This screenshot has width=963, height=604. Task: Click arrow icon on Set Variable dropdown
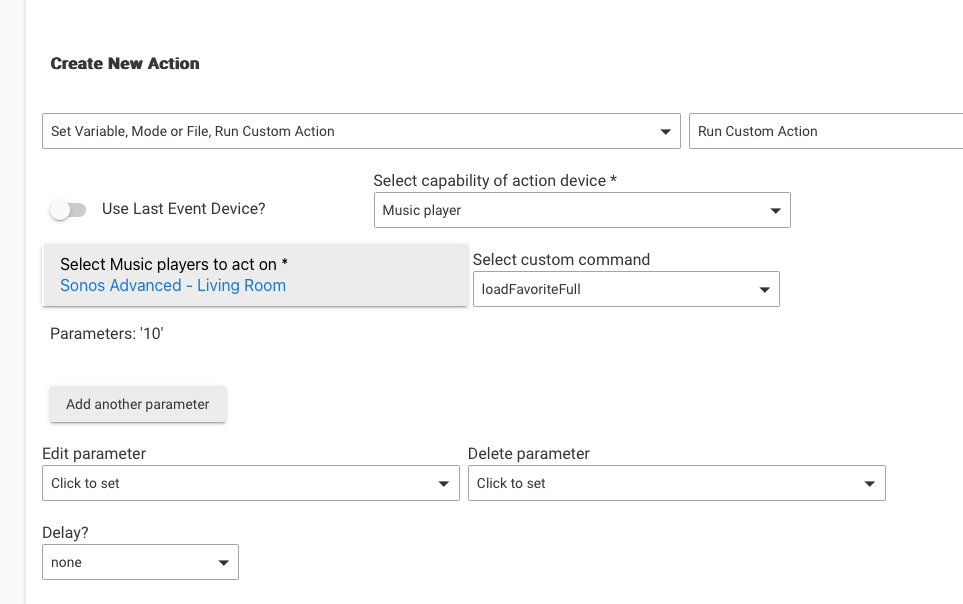(x=666, y=132)
